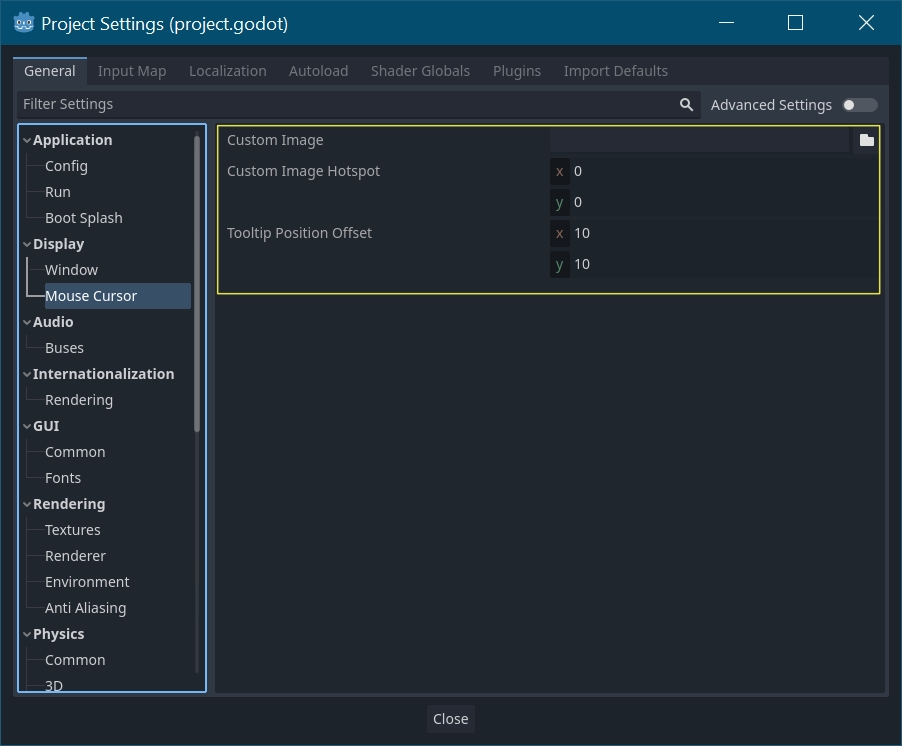This screenshot has width=902, height=746.
Task: Collapse the Display category arrow
Action: (27, 245)
